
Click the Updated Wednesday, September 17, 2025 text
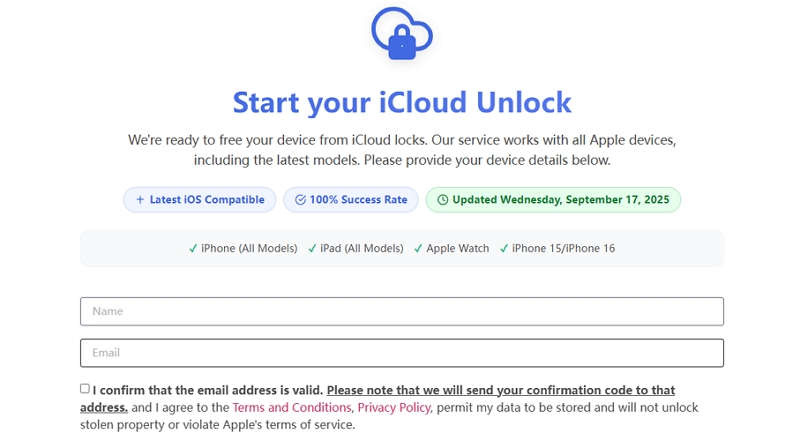561,200
